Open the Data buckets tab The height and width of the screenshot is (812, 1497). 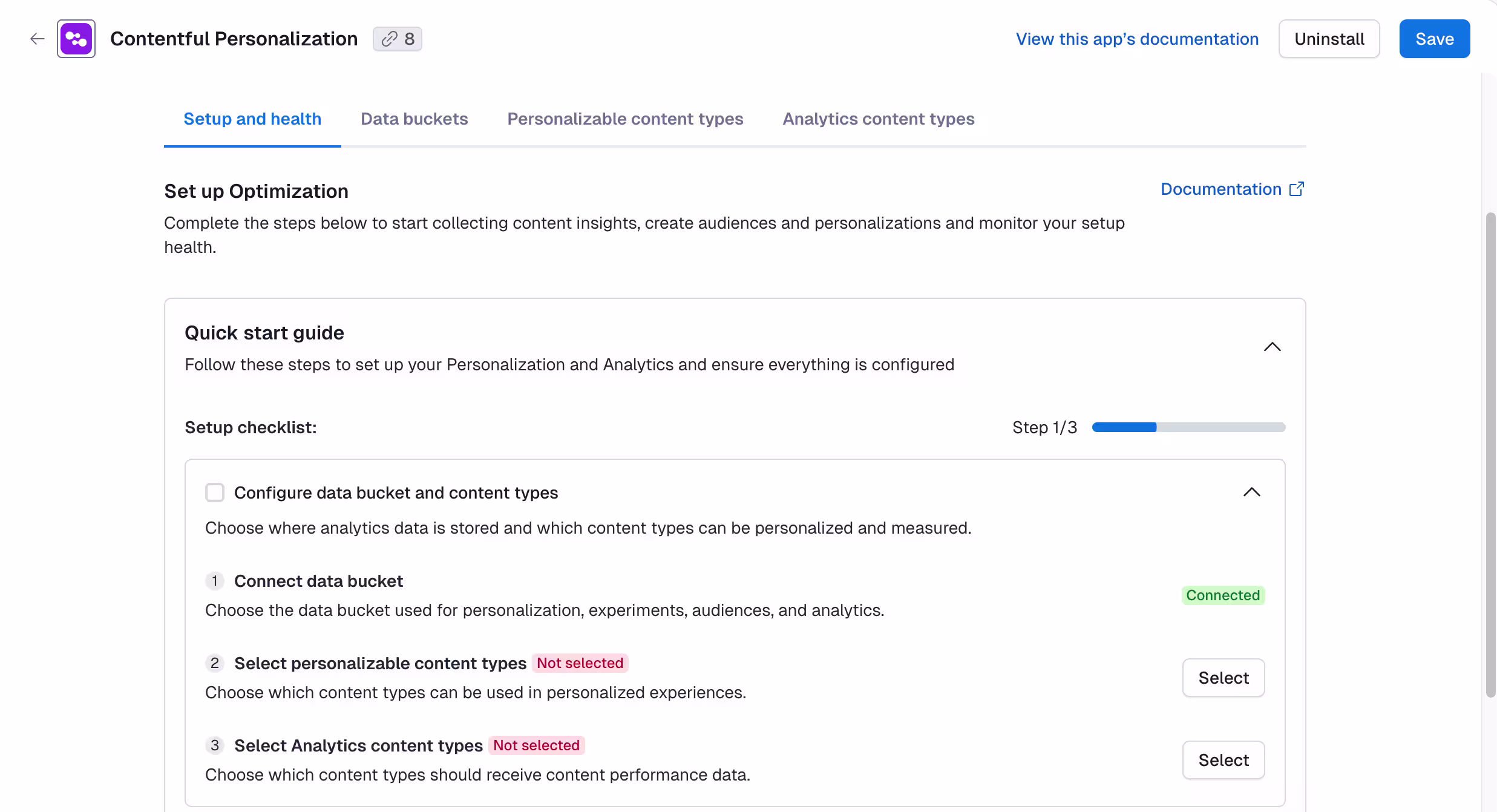414,119
